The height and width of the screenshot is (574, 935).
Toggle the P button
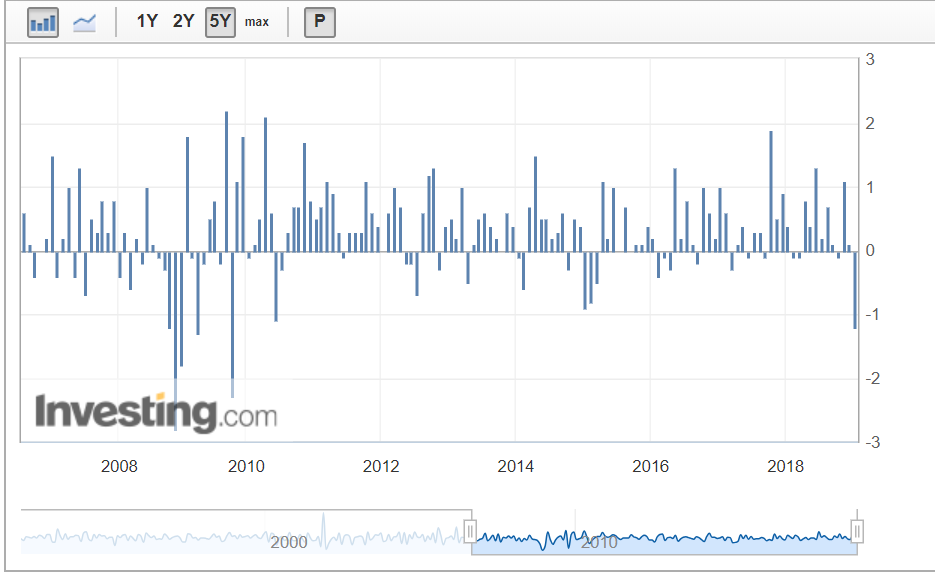point(320,23)
